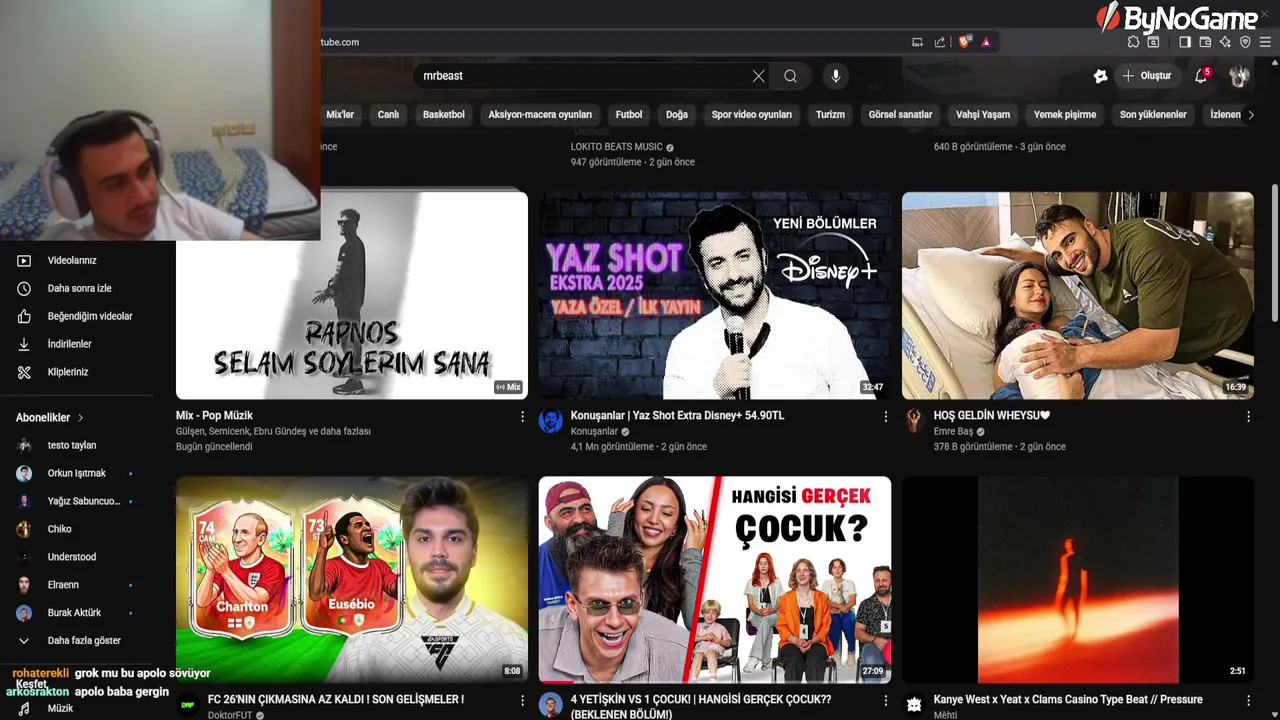Open options for 4 Yetişkin vs 1 Çocuk video
Screen dimensions: 1280x720
tap(885, 700)
